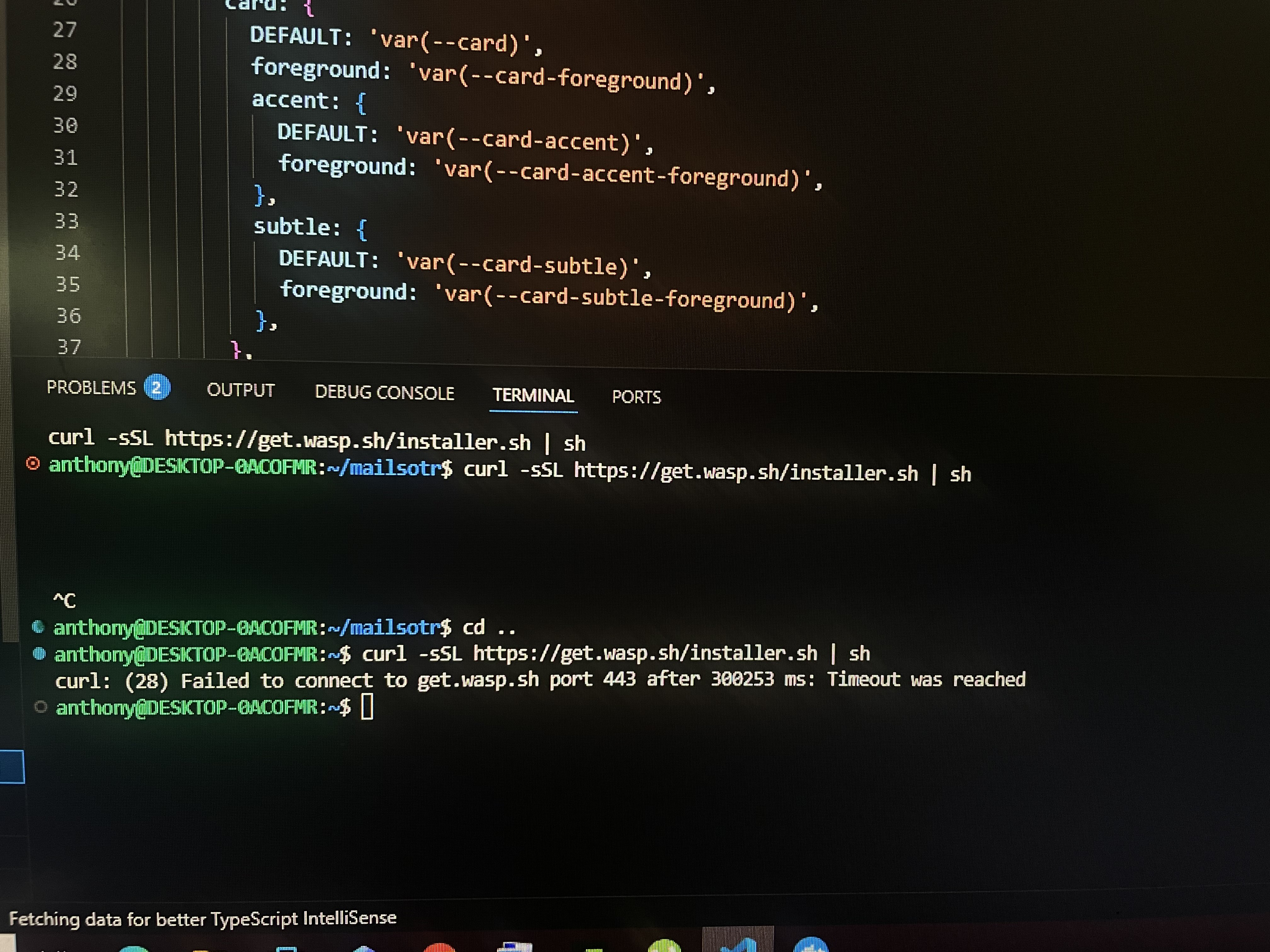Viewport: 1270px width, 952px height.
Task: Click the Problems count badge showing 2
Action: coord(157,387)
